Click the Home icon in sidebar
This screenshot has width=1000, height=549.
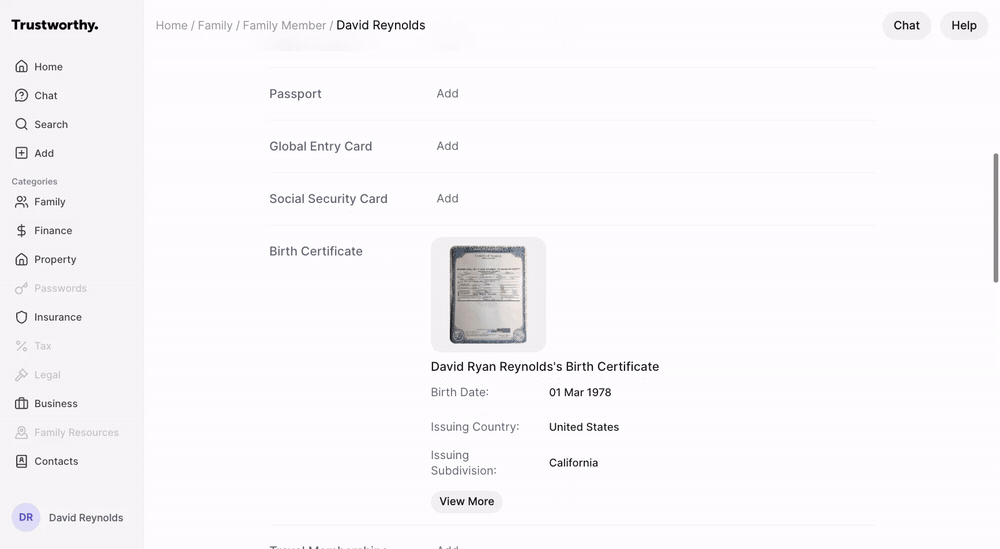click(x=21, y=67)
